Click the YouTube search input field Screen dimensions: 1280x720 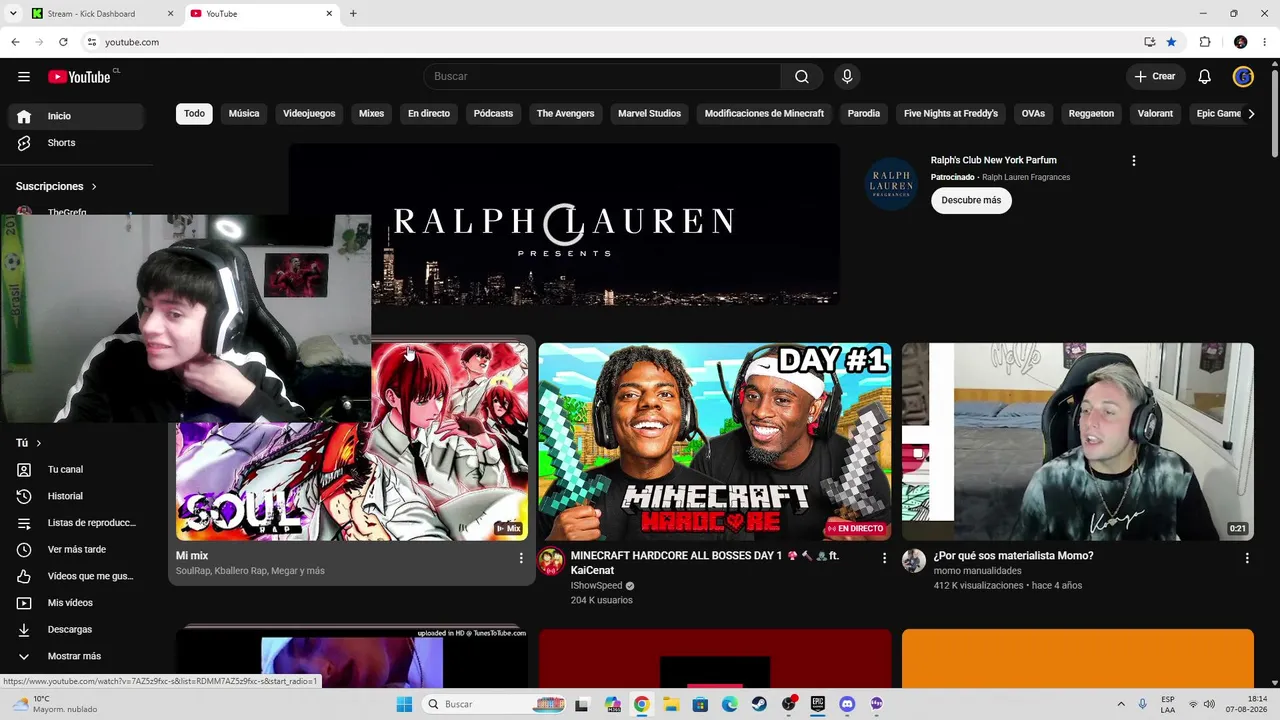click(602, 77)
